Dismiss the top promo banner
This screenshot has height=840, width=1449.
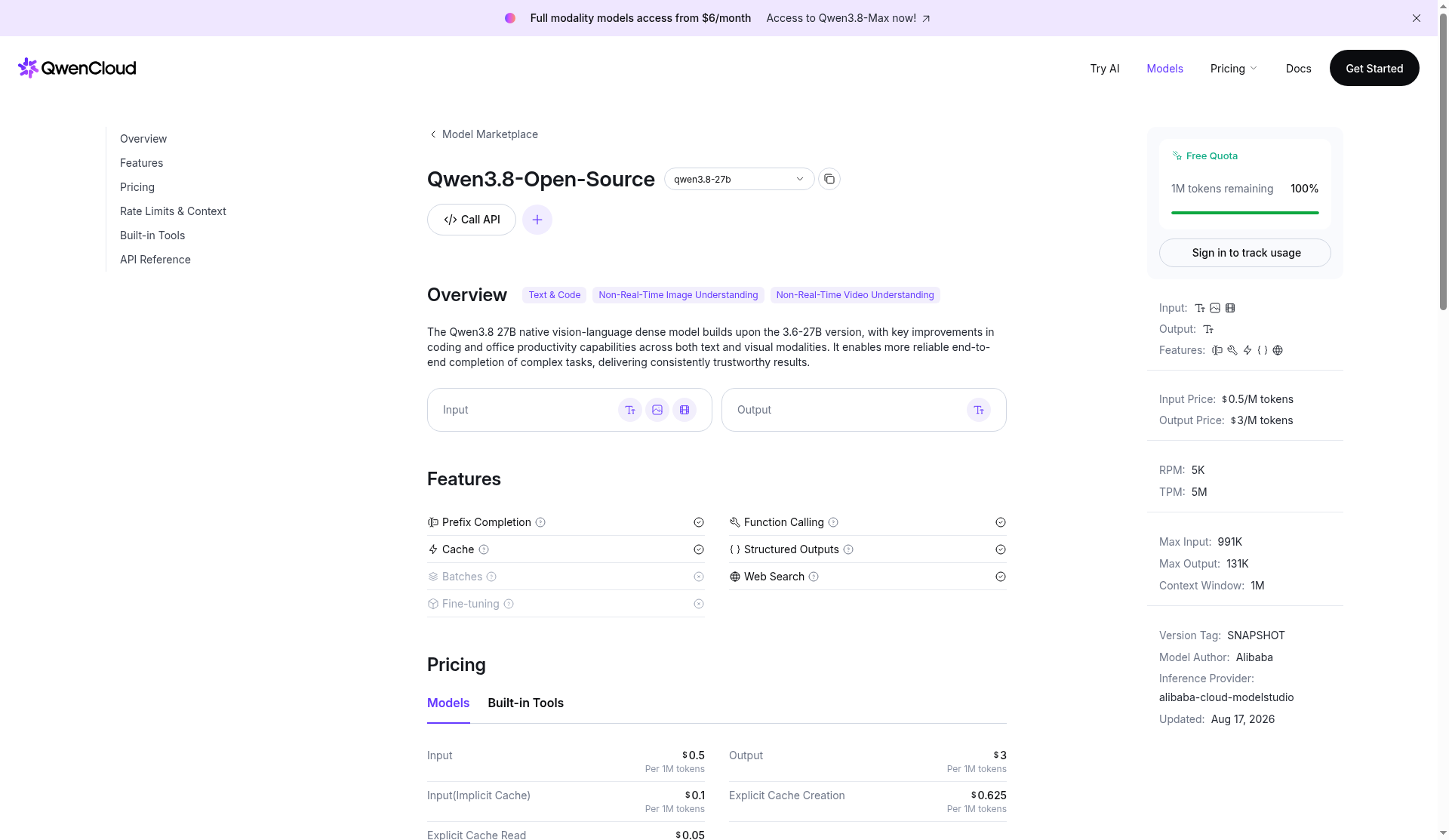(1417, 18)
